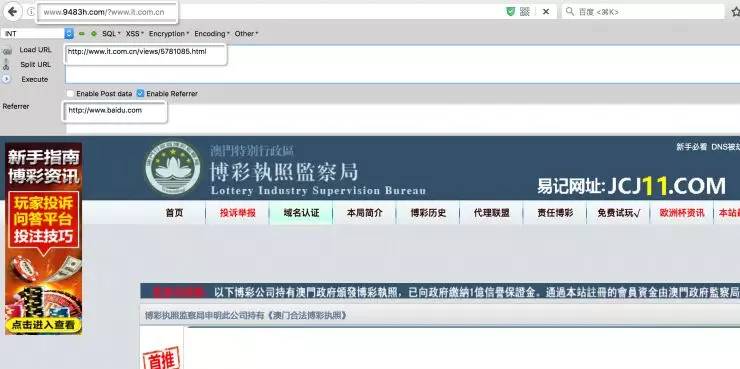Click the 澳门合法博彩执照 notice text

245,315
